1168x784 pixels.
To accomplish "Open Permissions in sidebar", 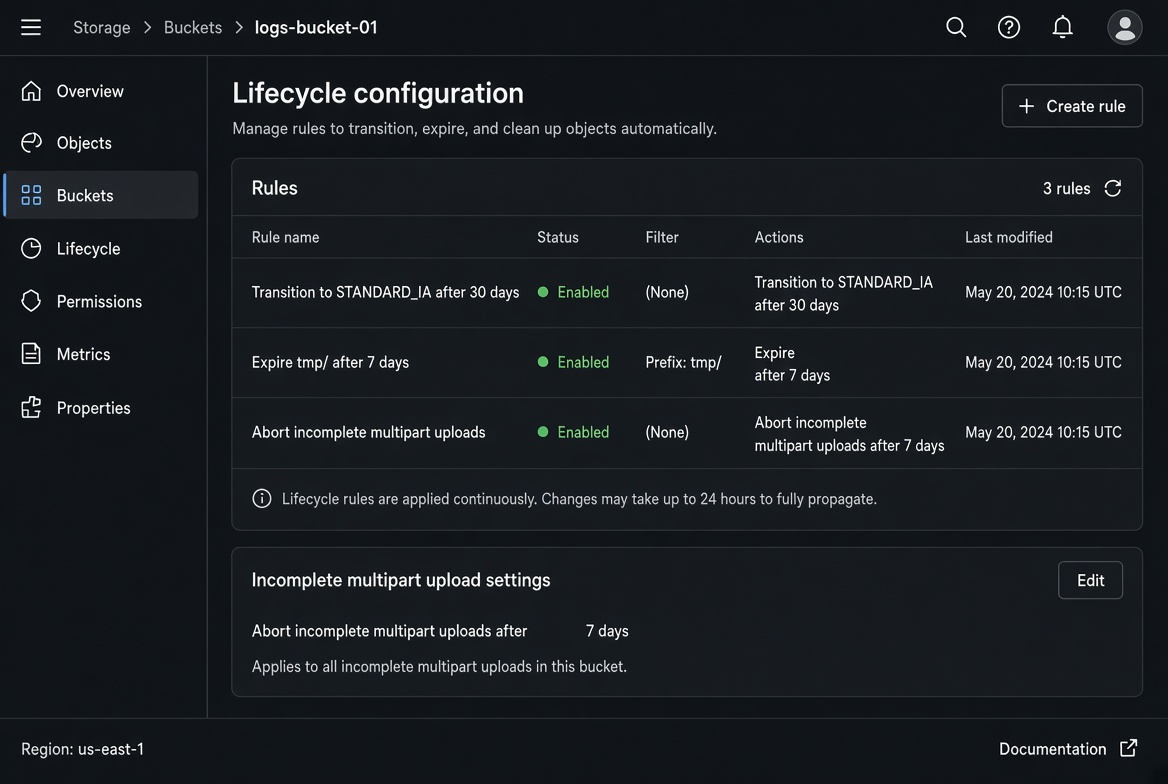I will 99,301.
